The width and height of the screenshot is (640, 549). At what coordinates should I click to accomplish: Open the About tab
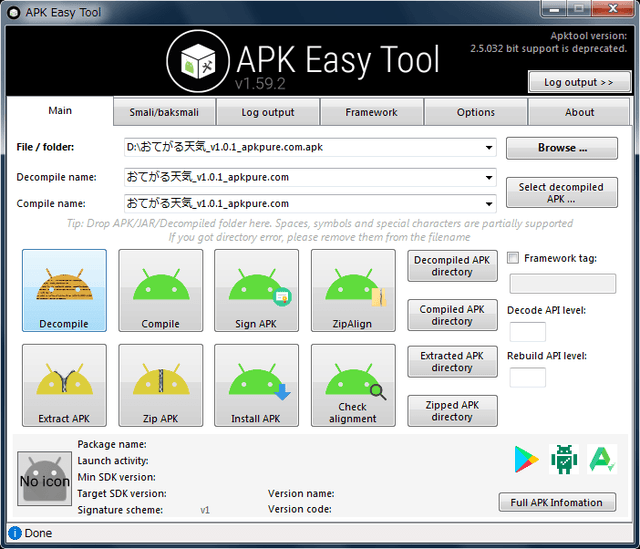pos(580,112)
